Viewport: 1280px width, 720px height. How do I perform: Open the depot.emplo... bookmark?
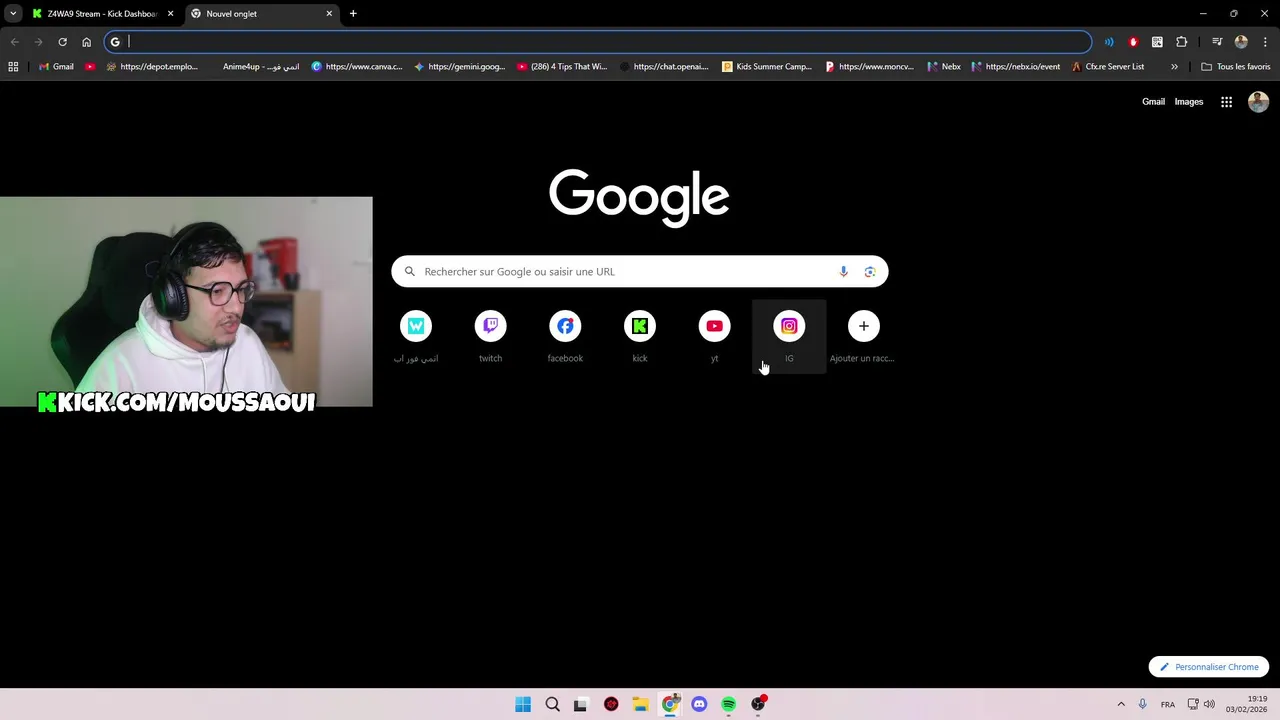[x=152, y=67]
